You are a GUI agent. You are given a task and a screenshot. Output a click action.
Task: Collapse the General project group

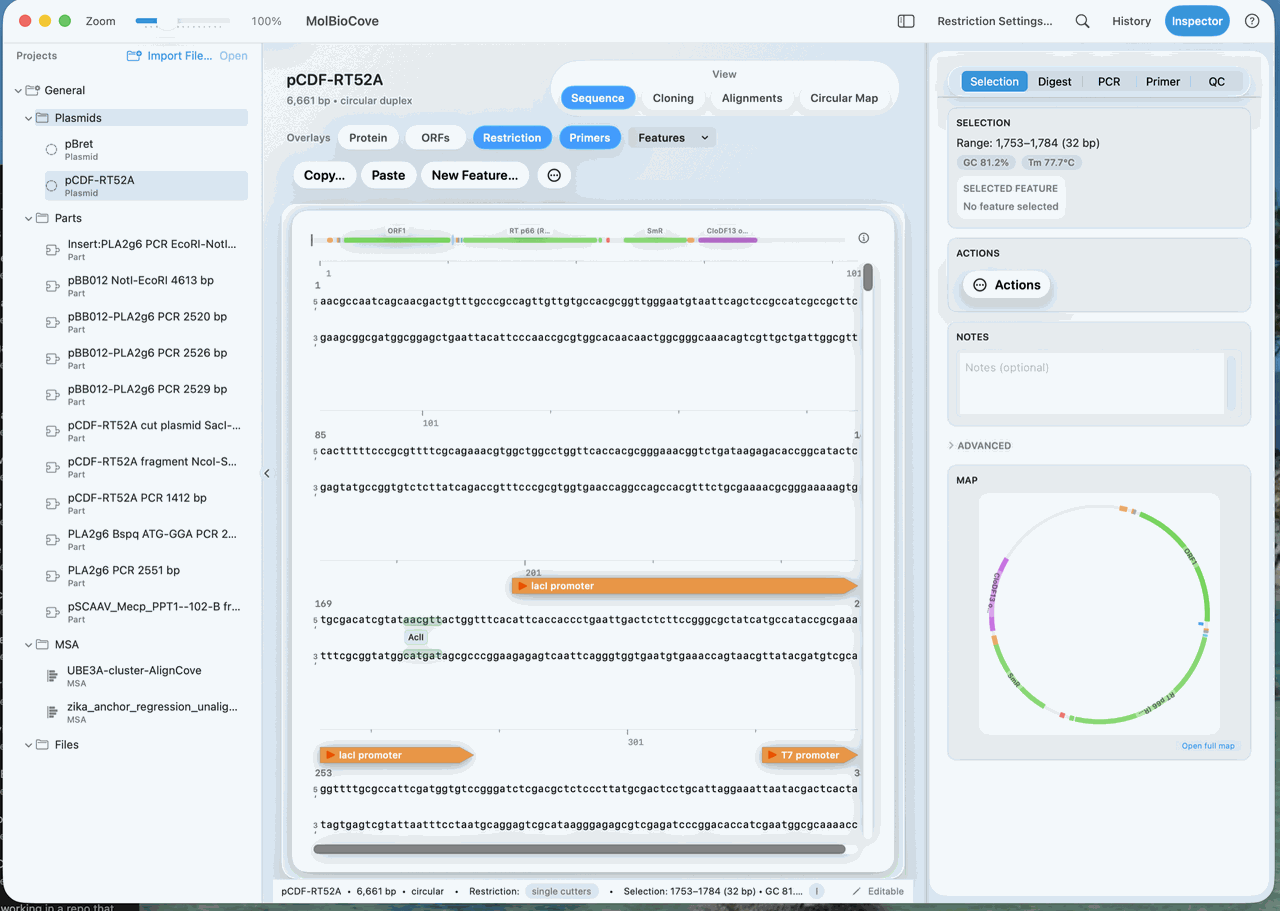tap(18, 90)
